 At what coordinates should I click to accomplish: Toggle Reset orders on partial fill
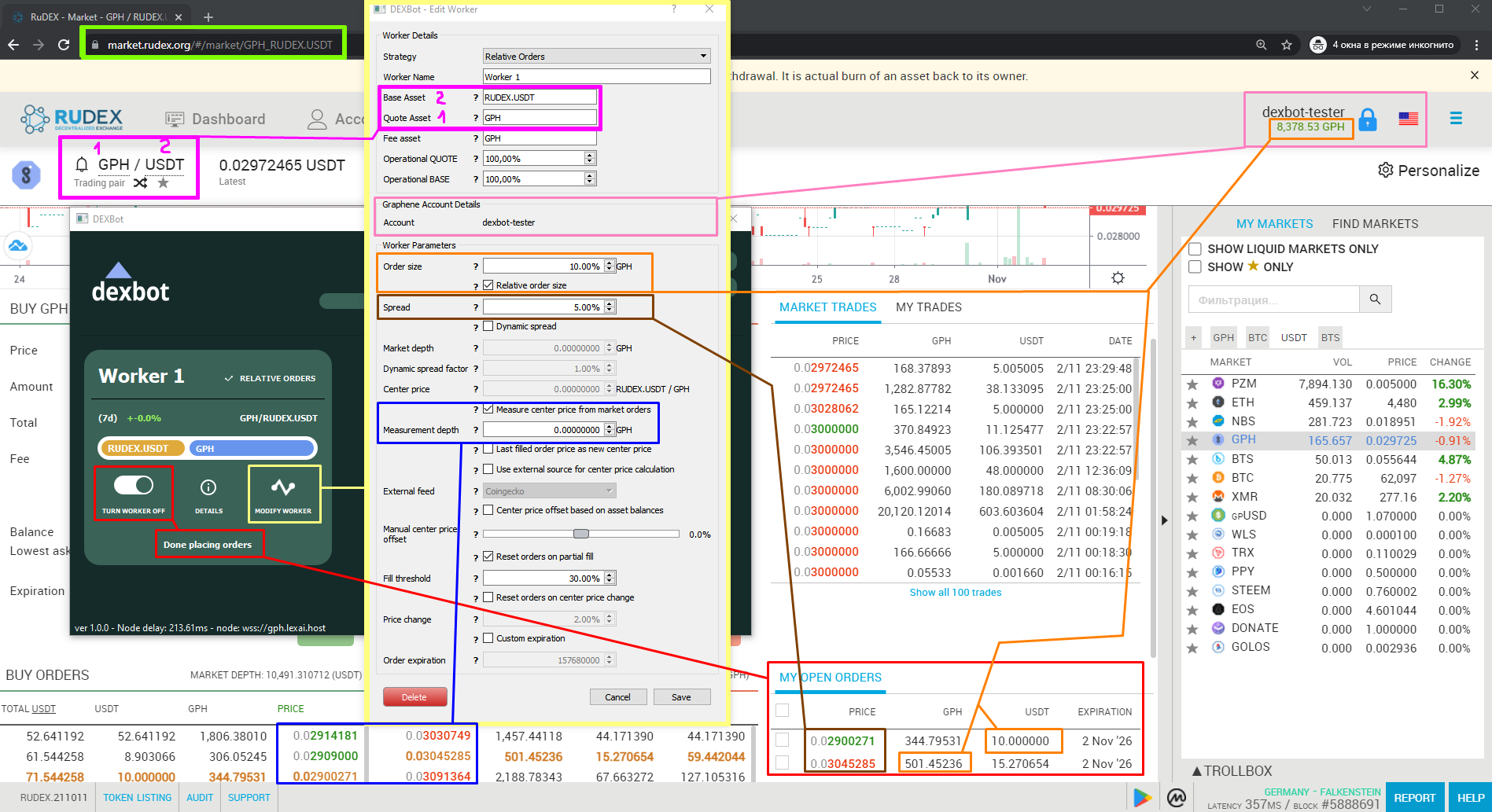point(488,557)
